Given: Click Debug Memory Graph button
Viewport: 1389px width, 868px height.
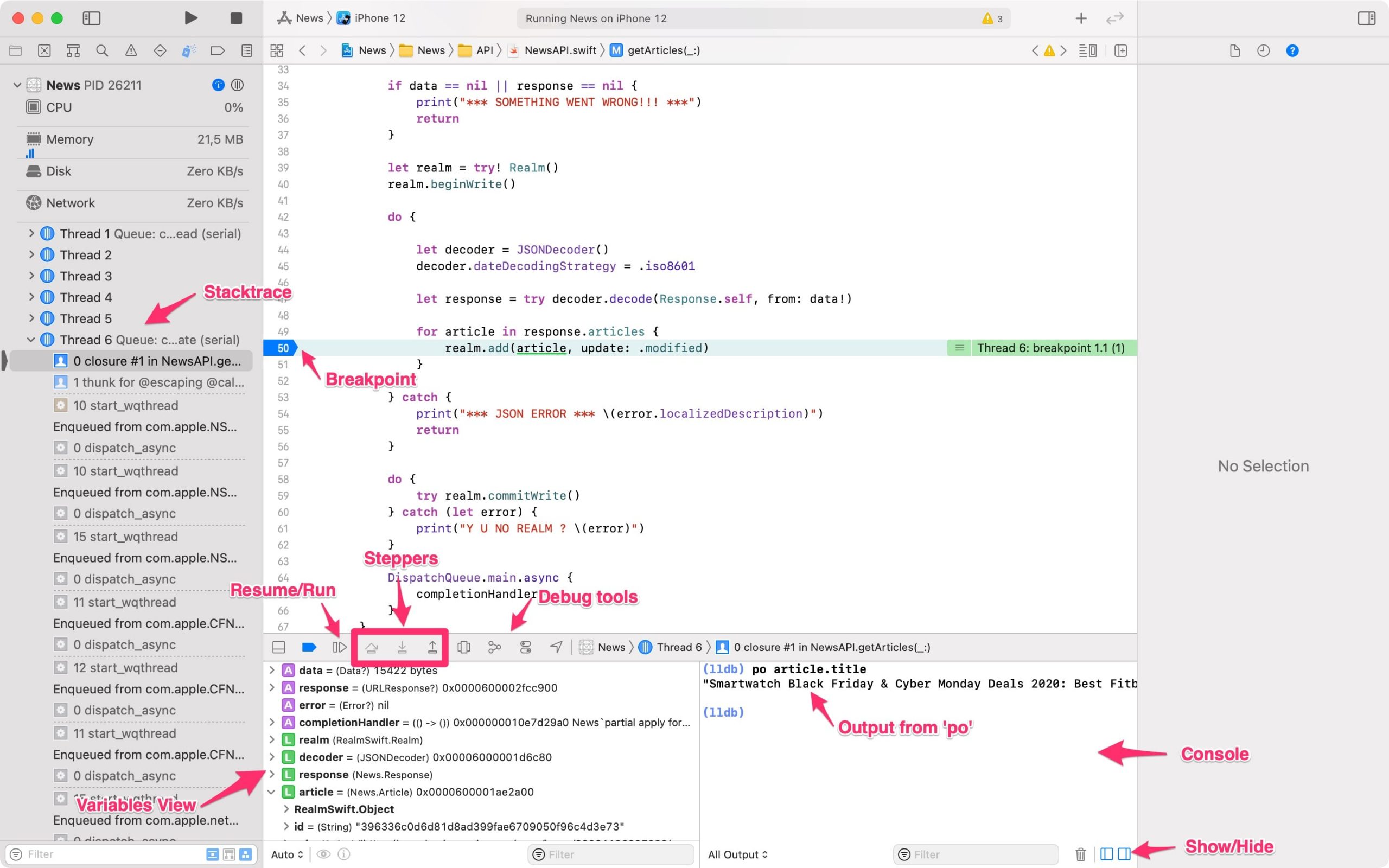Looking at the screenshot, I should pos(494,647).
